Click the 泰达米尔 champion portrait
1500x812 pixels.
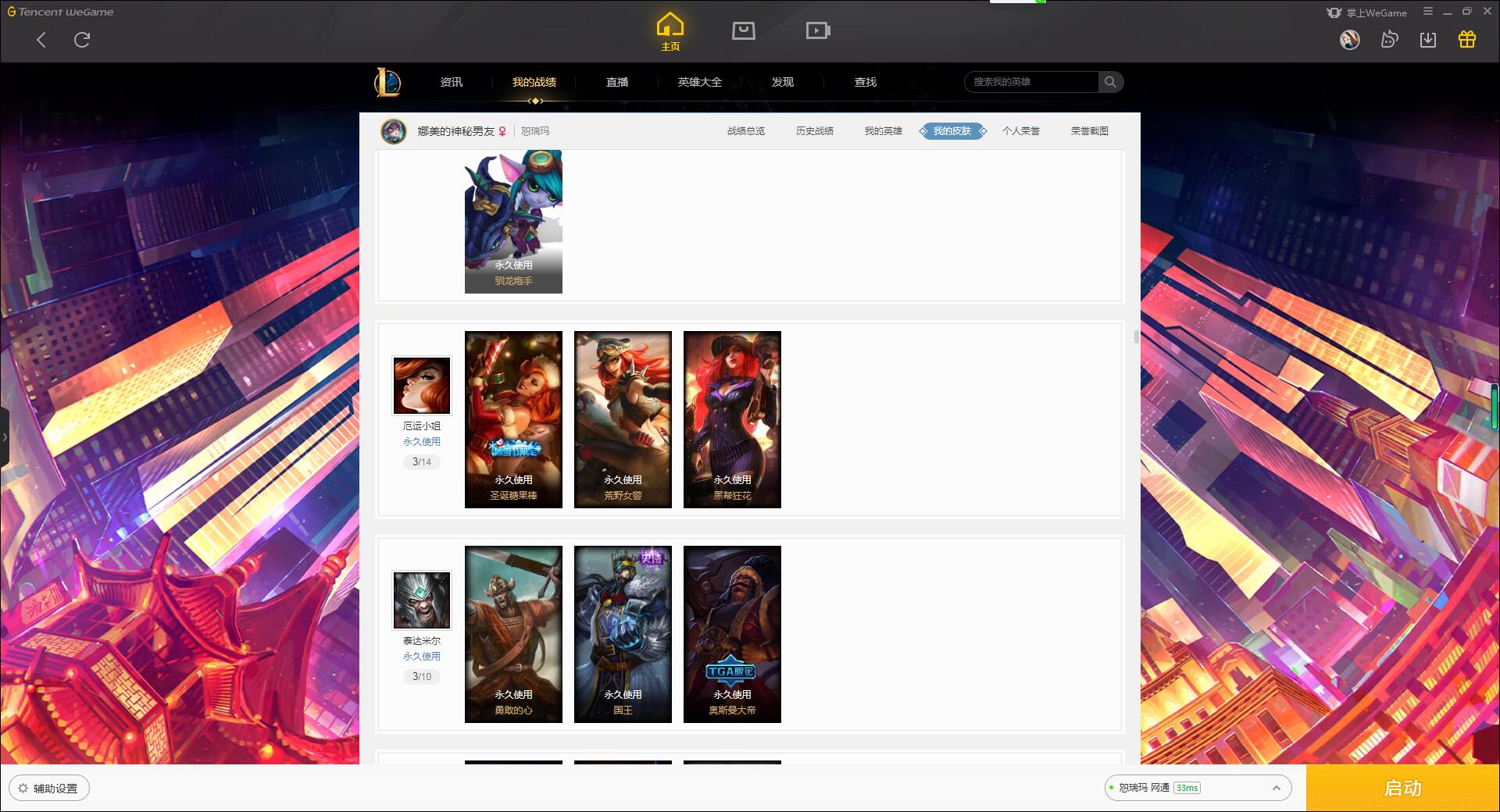pos(422,600)
